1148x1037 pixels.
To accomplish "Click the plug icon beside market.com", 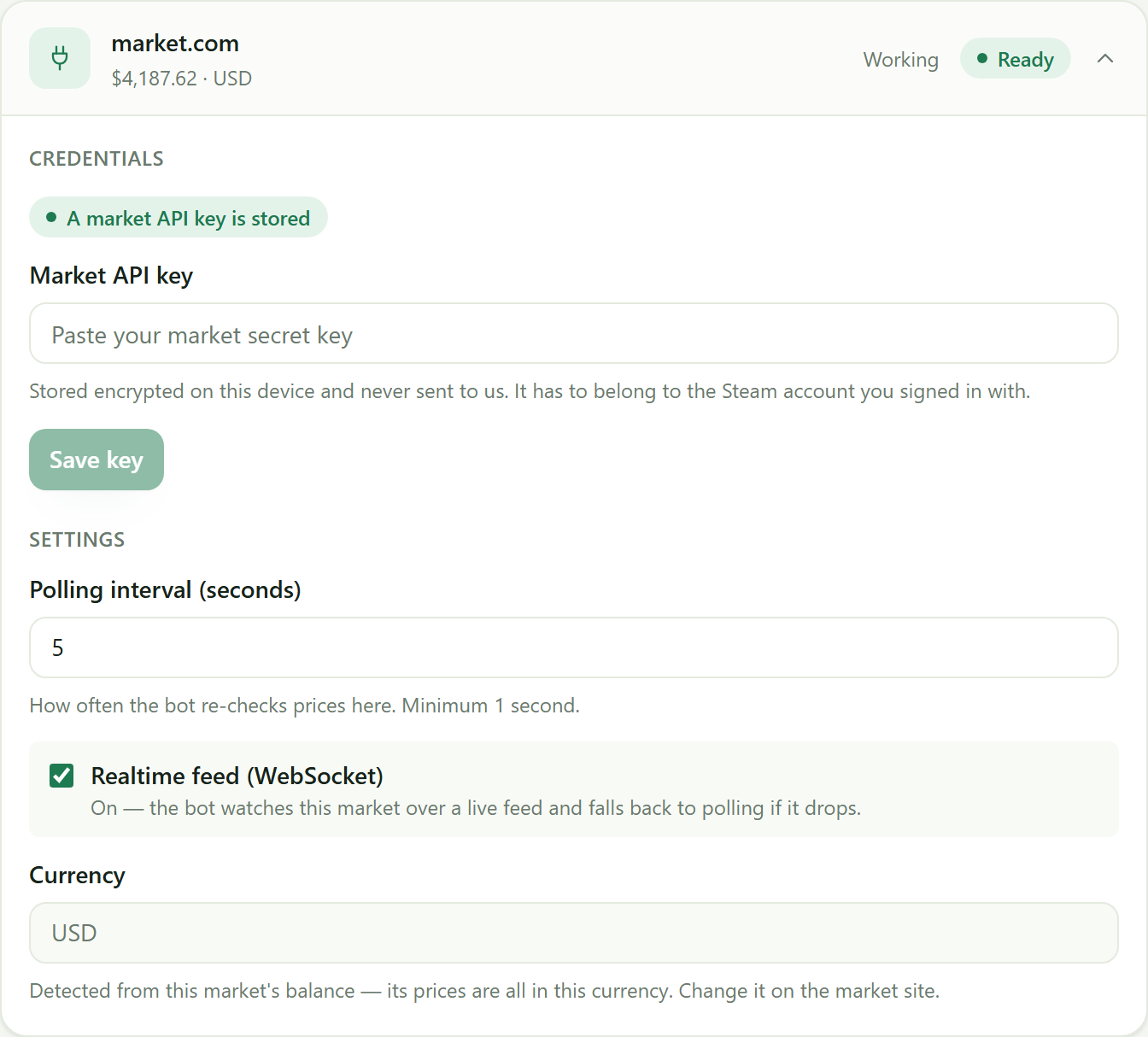I will tap(60, 58).
